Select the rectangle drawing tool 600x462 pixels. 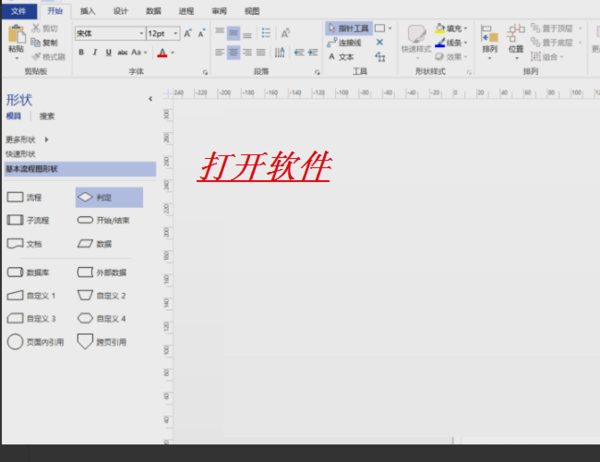pyautogui.click(x=380, y=28)
